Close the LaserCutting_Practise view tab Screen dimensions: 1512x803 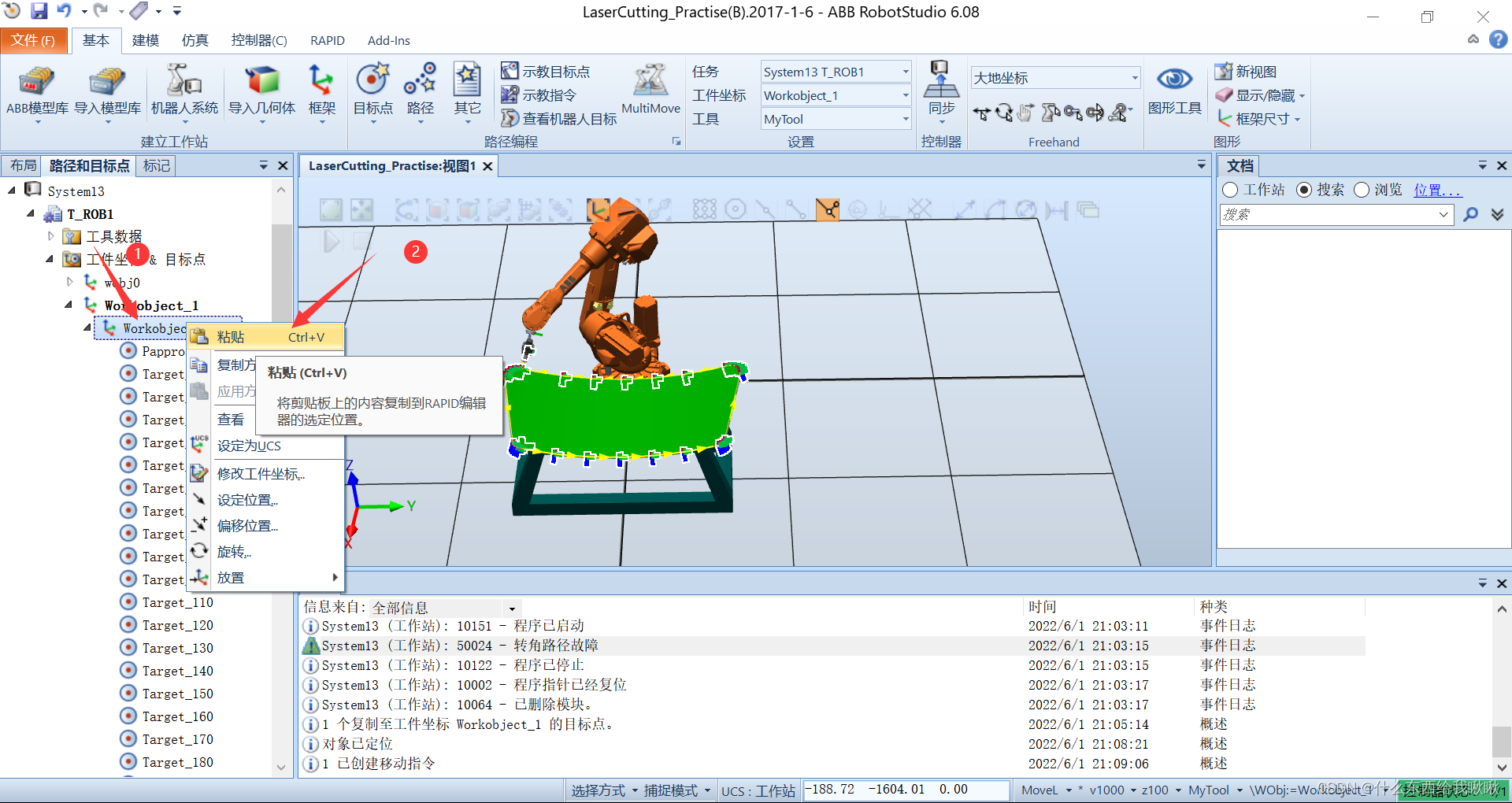487,166
